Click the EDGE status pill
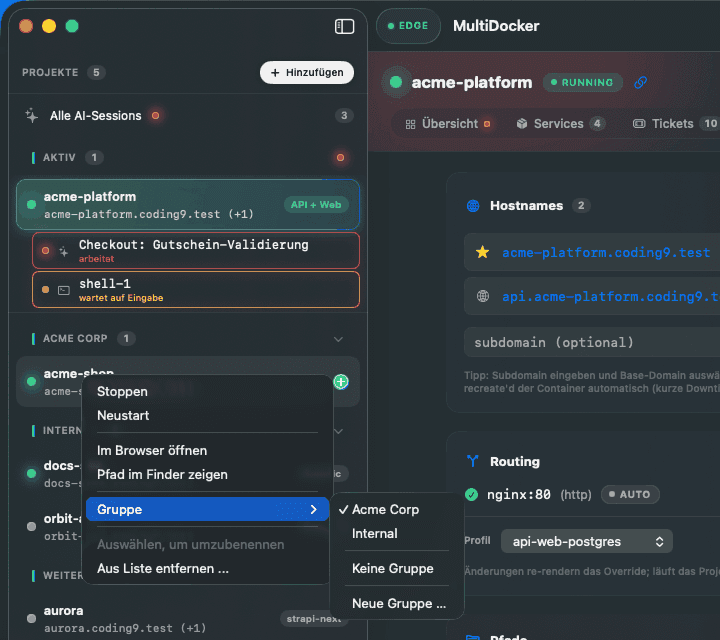 (408, 26)
